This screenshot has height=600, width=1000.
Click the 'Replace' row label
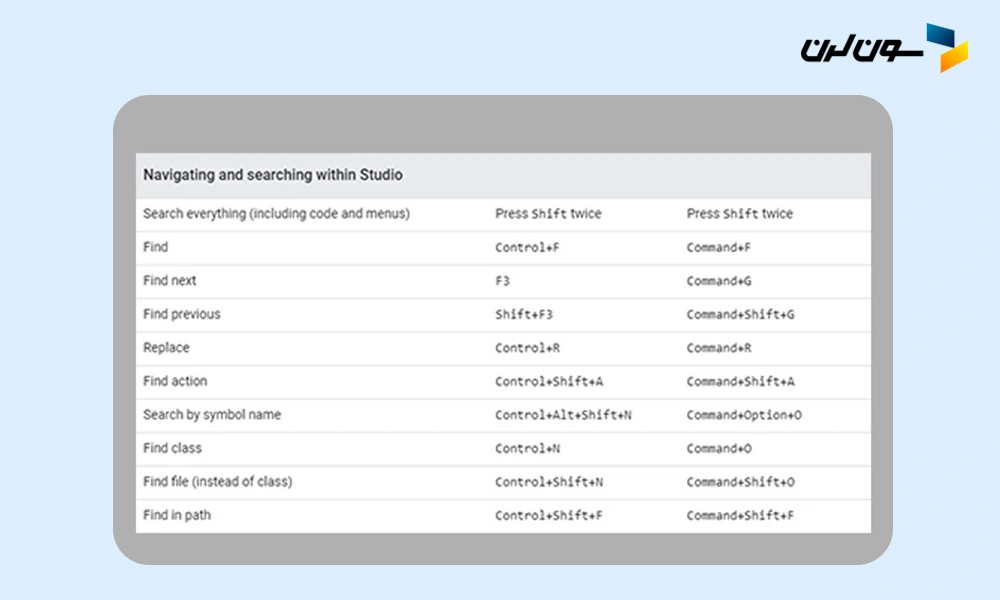(166, 348)
